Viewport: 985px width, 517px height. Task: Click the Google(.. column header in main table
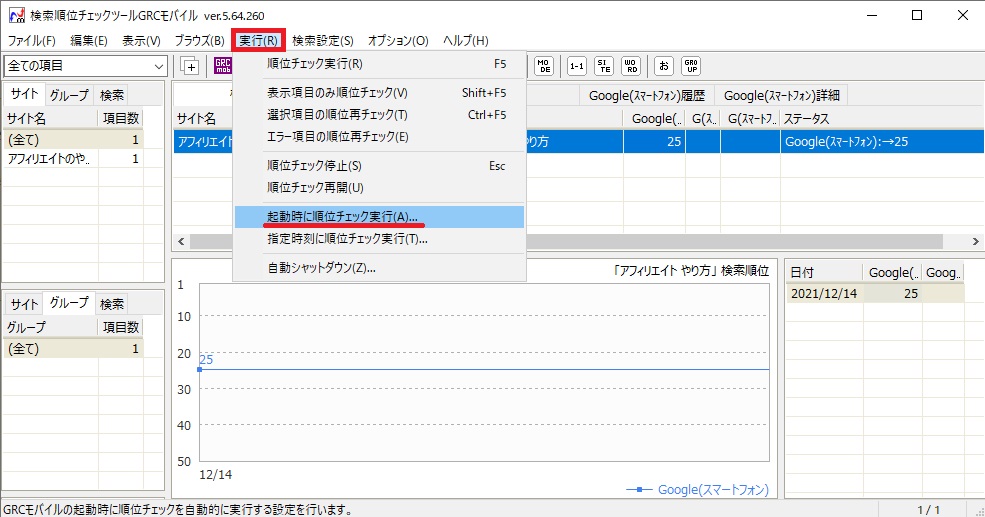[655, 118]
